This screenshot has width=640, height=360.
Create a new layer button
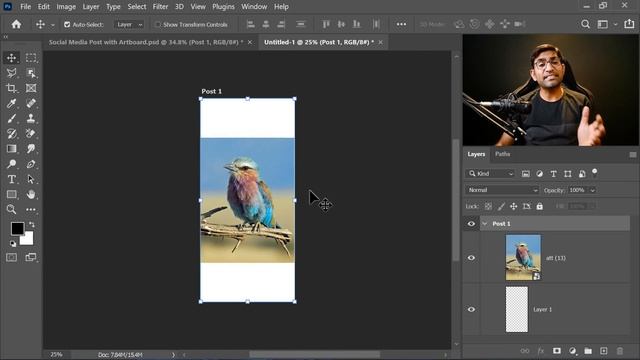pyautogui.click(x=604, y=351)
